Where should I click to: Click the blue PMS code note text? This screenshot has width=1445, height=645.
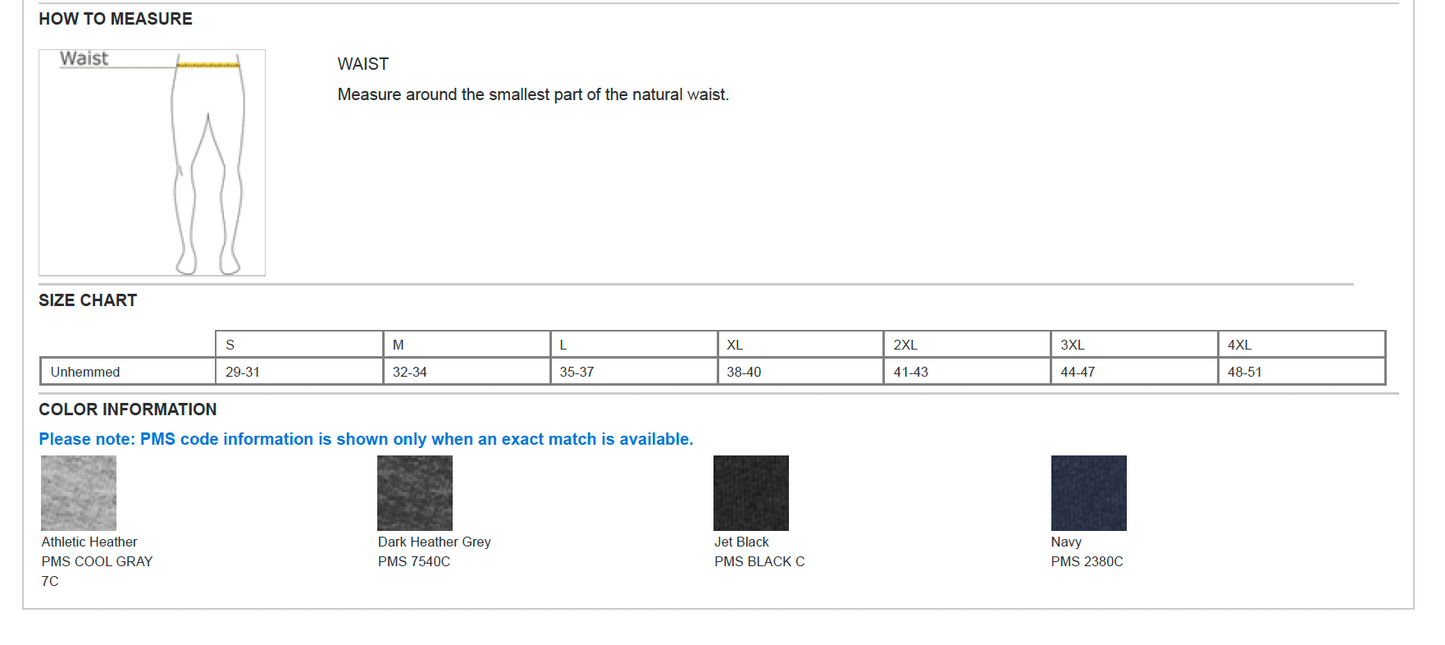365,439
